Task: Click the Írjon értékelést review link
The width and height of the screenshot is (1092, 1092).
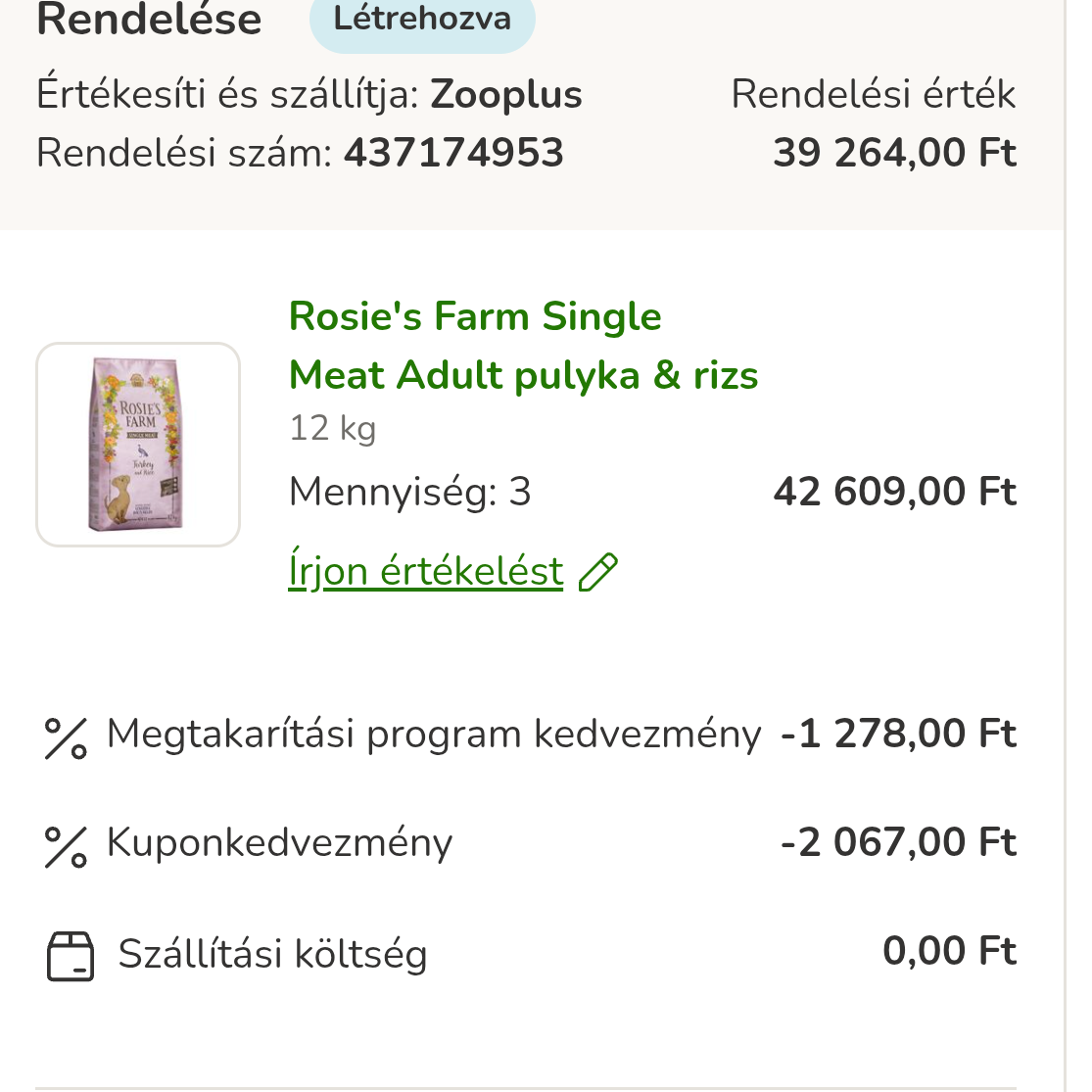Action: 426,571
